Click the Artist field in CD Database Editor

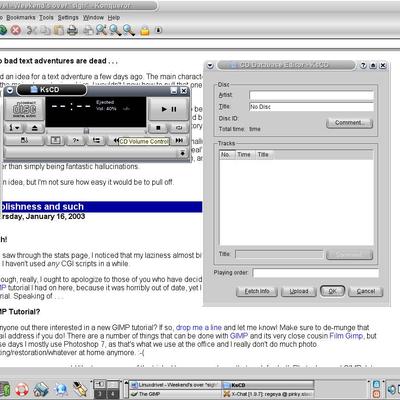coord(311,95)
